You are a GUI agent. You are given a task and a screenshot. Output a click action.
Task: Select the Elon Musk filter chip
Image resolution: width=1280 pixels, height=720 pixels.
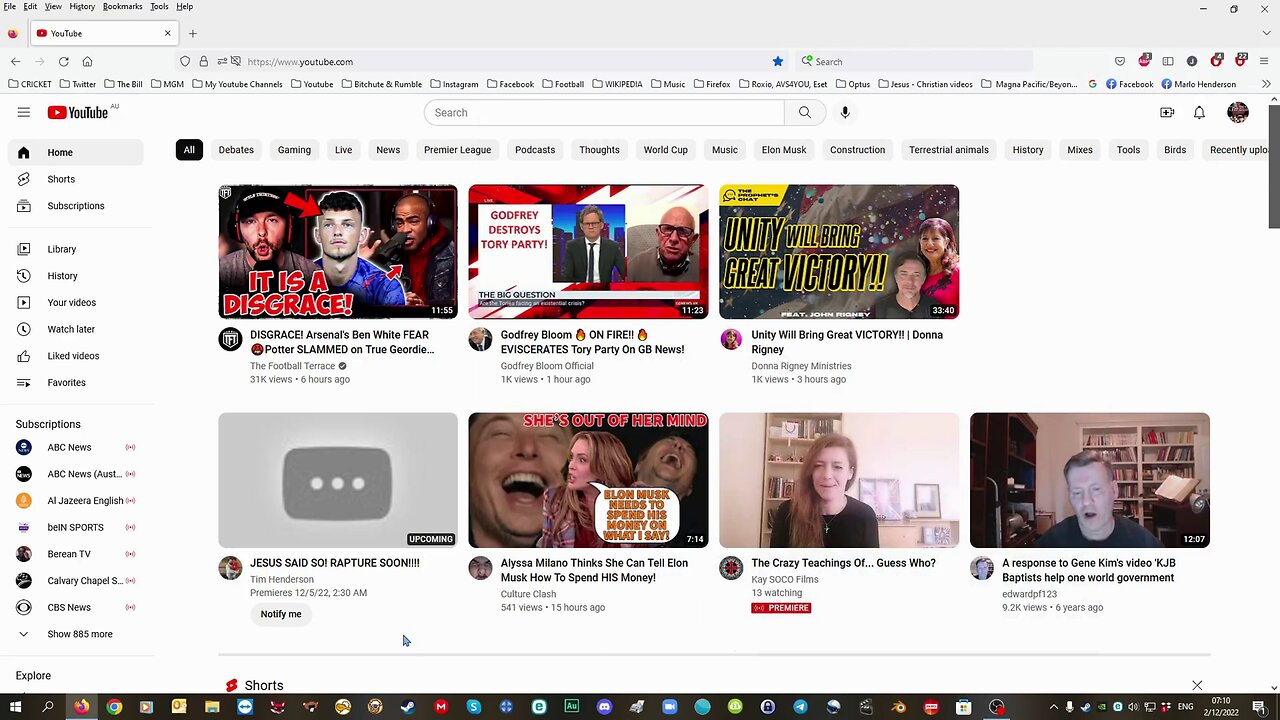pos(784,150)
